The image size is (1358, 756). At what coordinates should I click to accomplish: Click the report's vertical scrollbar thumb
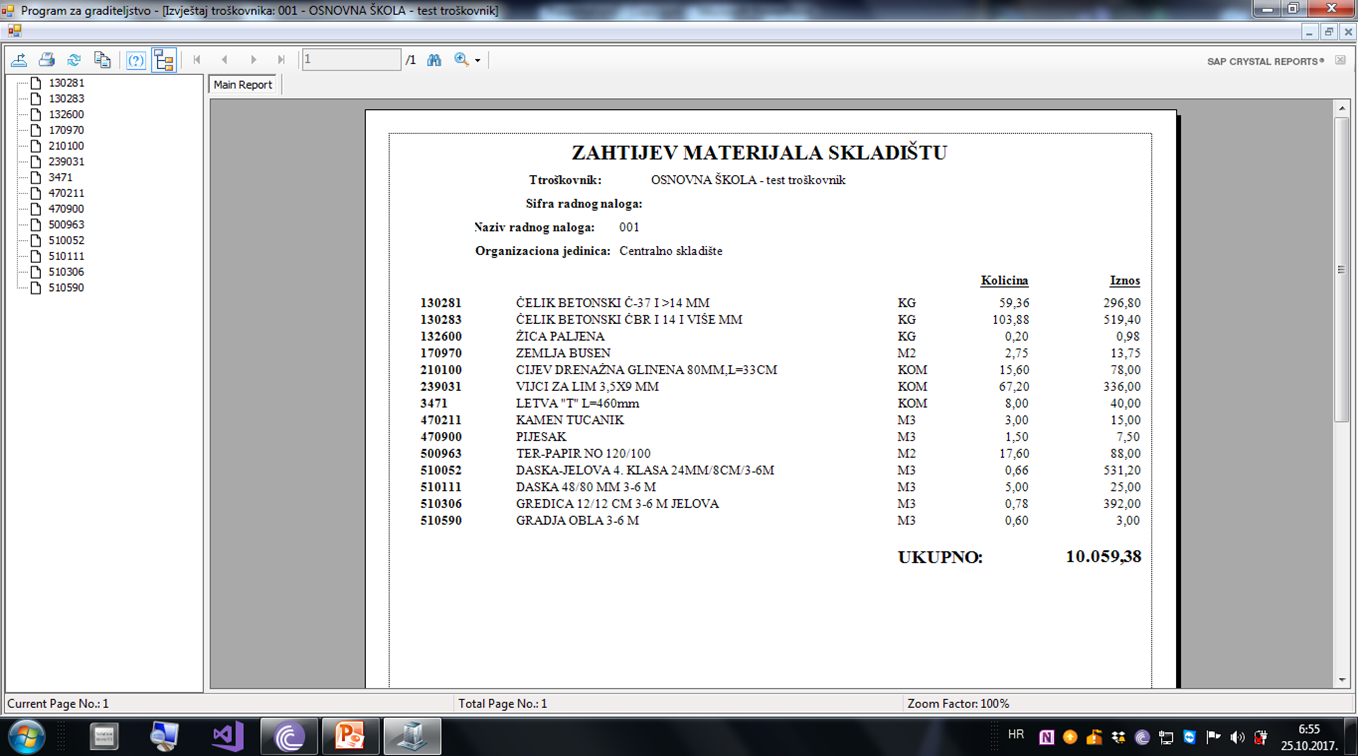1342,269
